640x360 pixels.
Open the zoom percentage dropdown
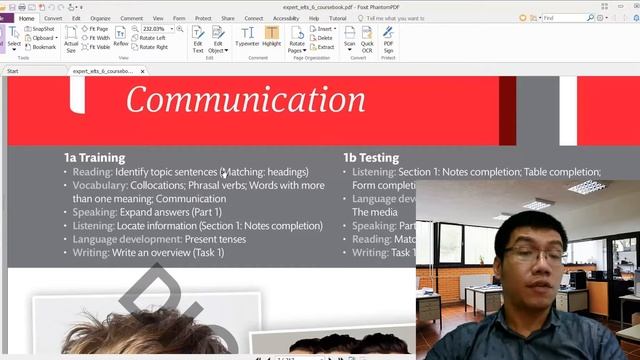tap(172, 29)
